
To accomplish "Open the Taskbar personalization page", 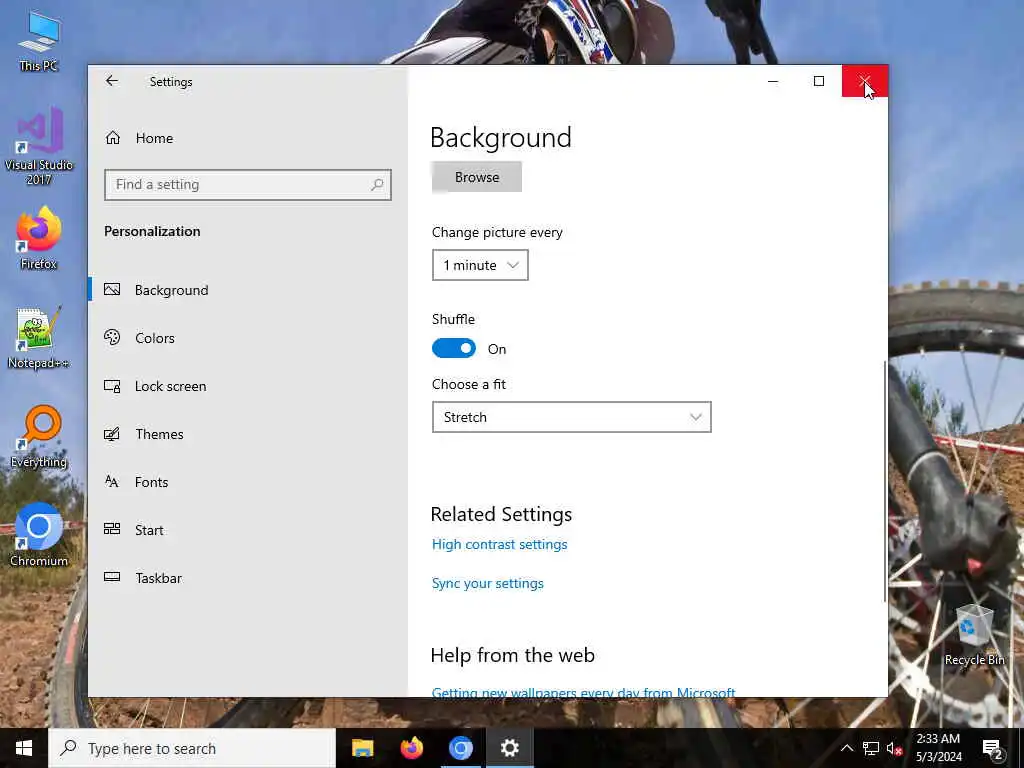I will click(x=248, y=578).
